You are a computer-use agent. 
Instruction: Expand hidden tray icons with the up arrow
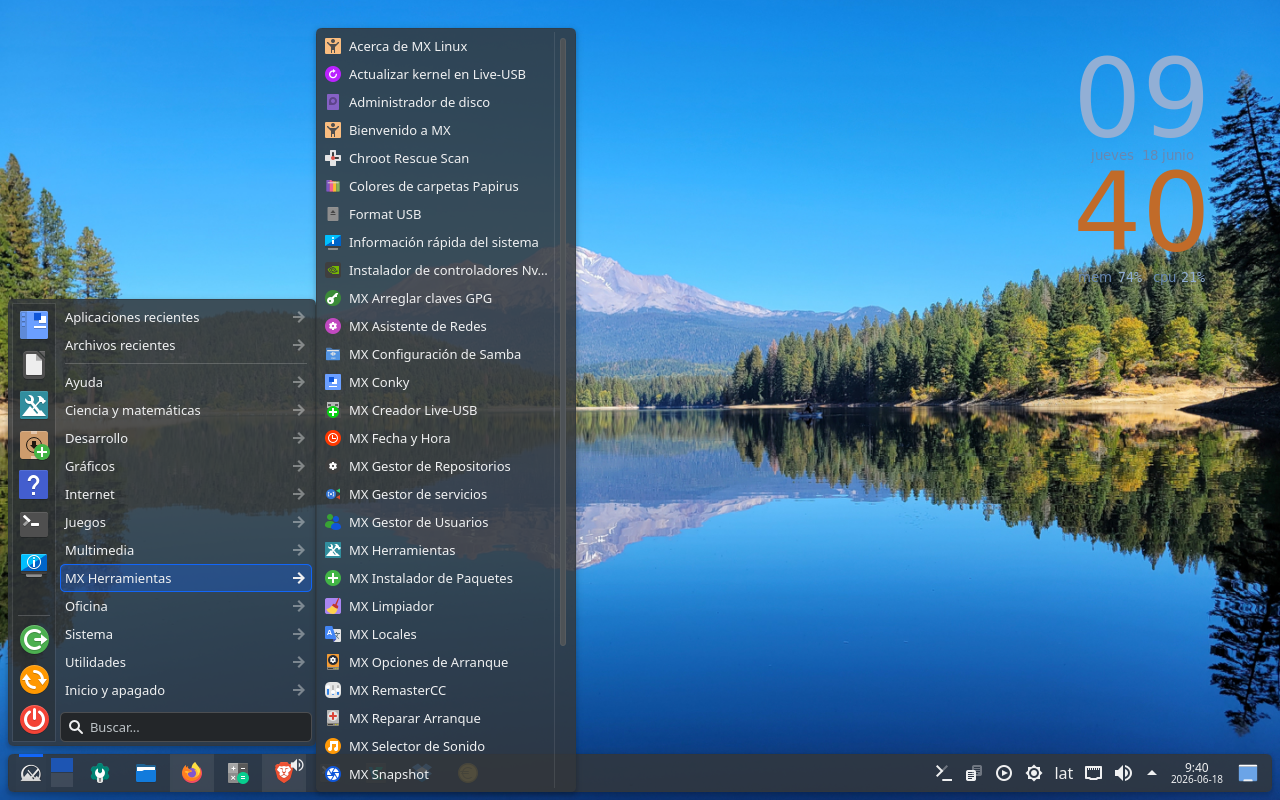pos(1152,773)
